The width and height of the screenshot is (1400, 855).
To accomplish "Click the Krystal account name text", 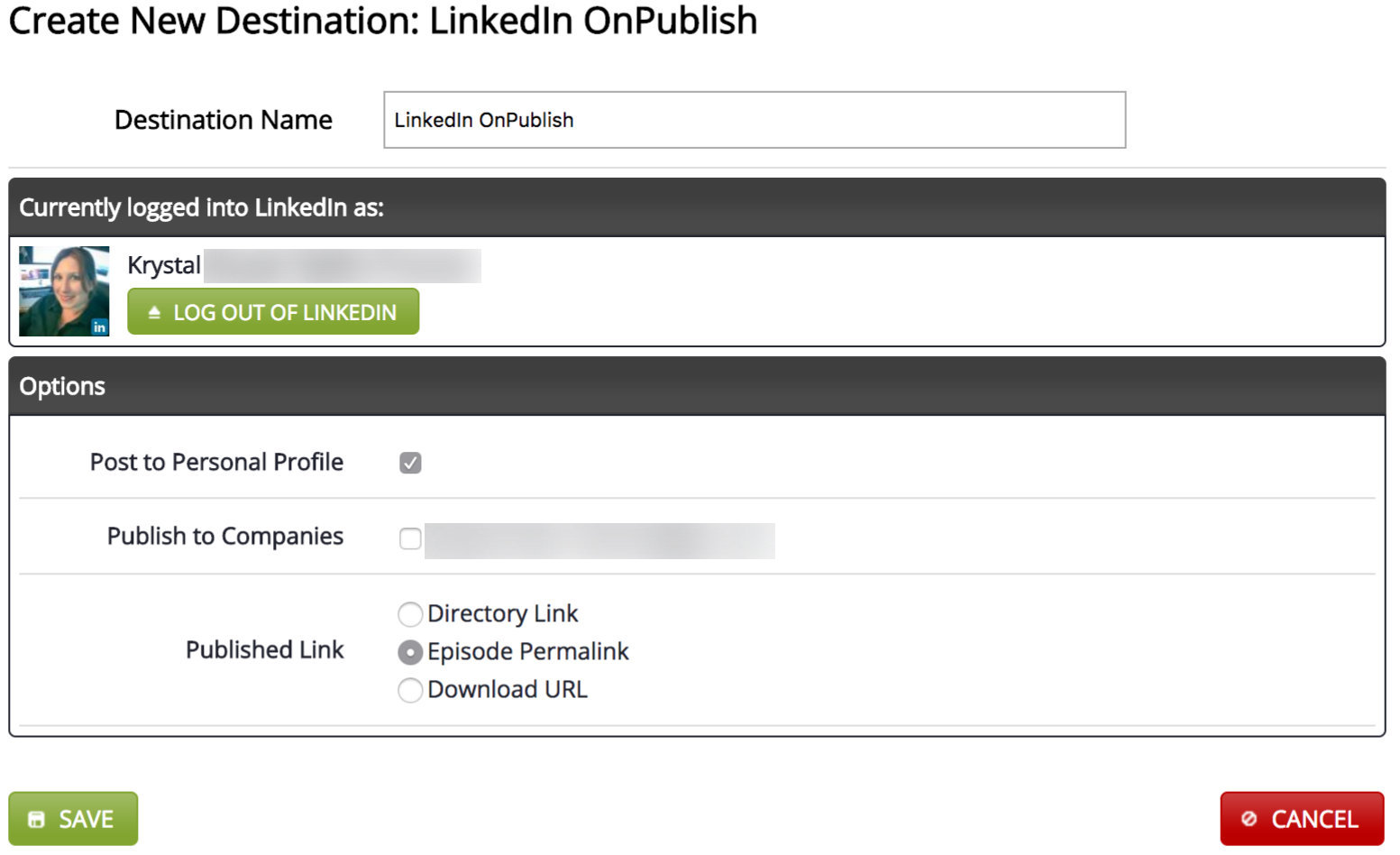I will (164, 265).
